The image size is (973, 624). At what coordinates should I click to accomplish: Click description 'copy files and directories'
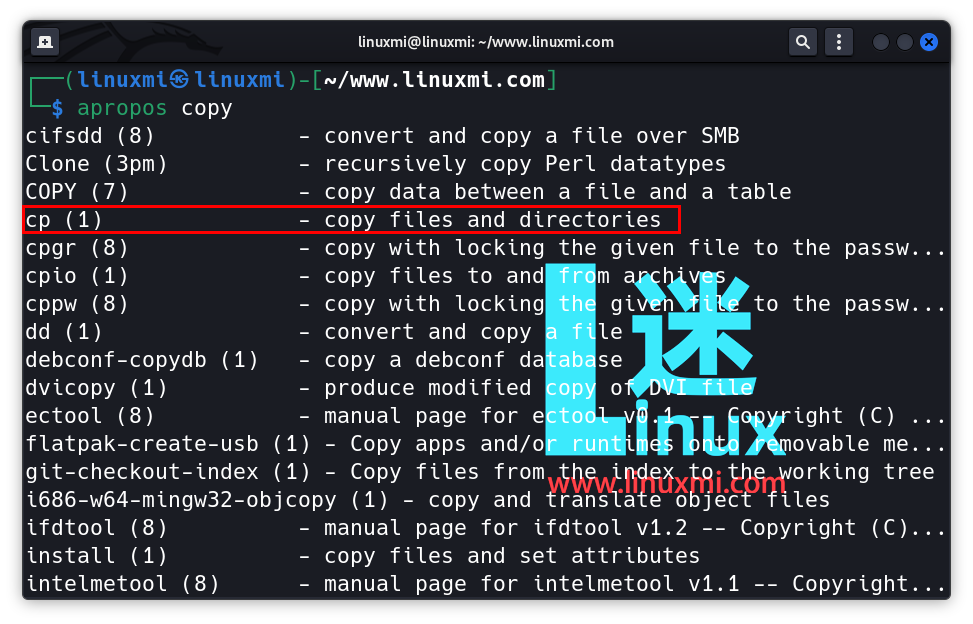tap(493, 220)
